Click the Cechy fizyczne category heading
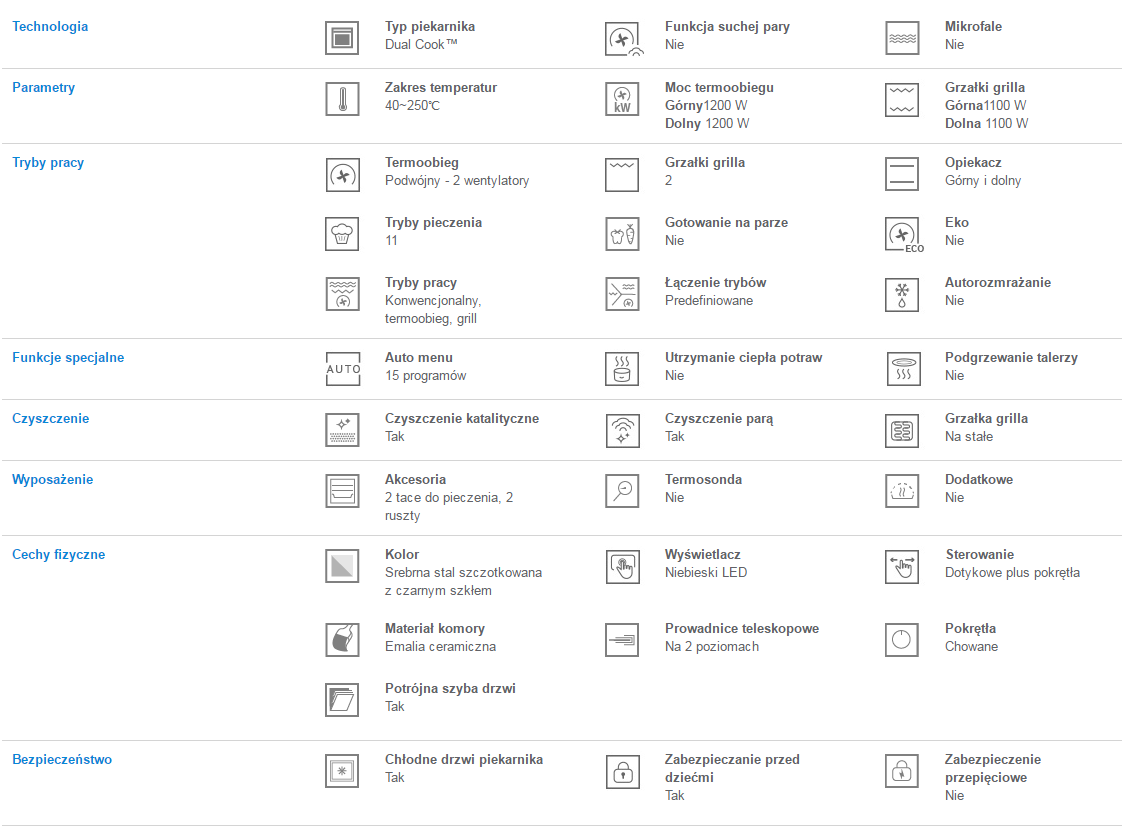Viewport: 1124px width, 833px height. pos(59,555)
